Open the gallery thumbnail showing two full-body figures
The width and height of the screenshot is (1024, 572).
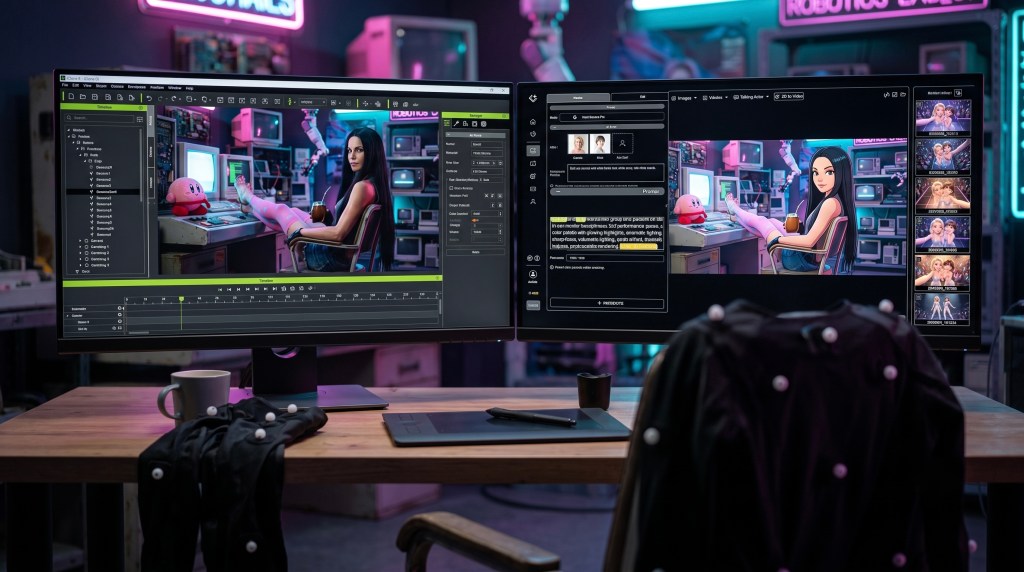click(942, 309)
